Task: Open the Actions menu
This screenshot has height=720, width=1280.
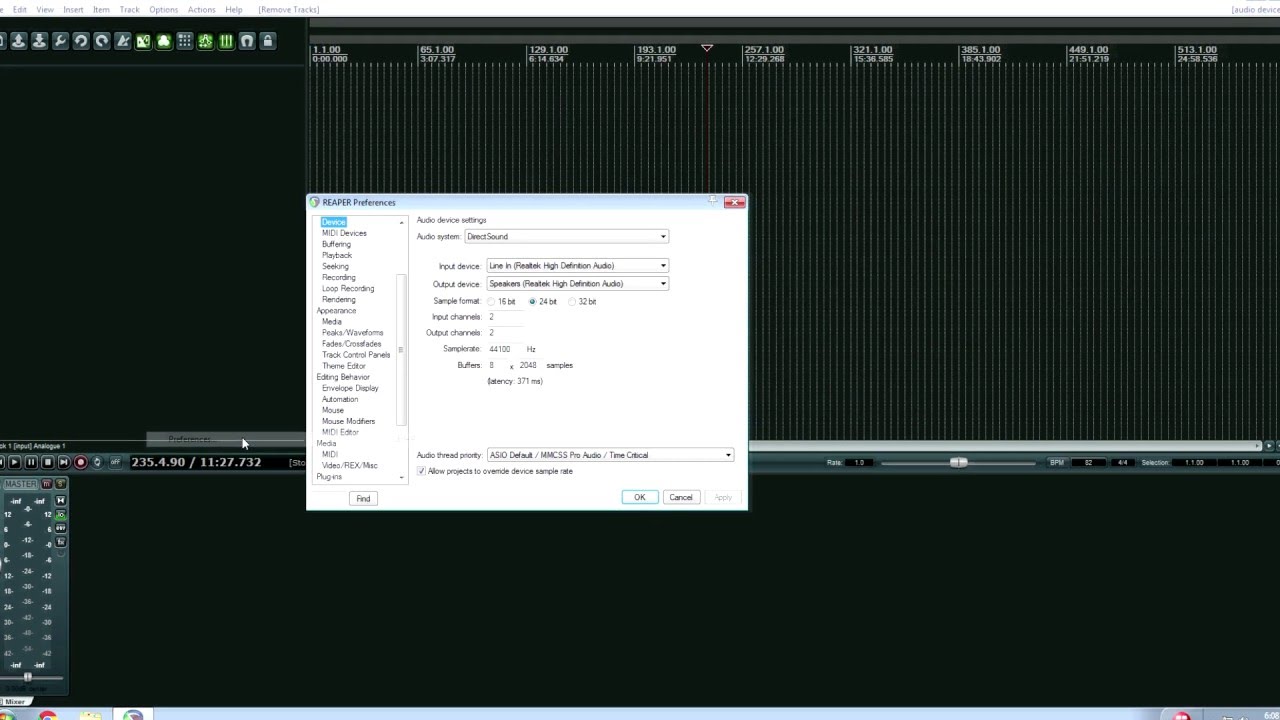Action: (x=201, y=9)
